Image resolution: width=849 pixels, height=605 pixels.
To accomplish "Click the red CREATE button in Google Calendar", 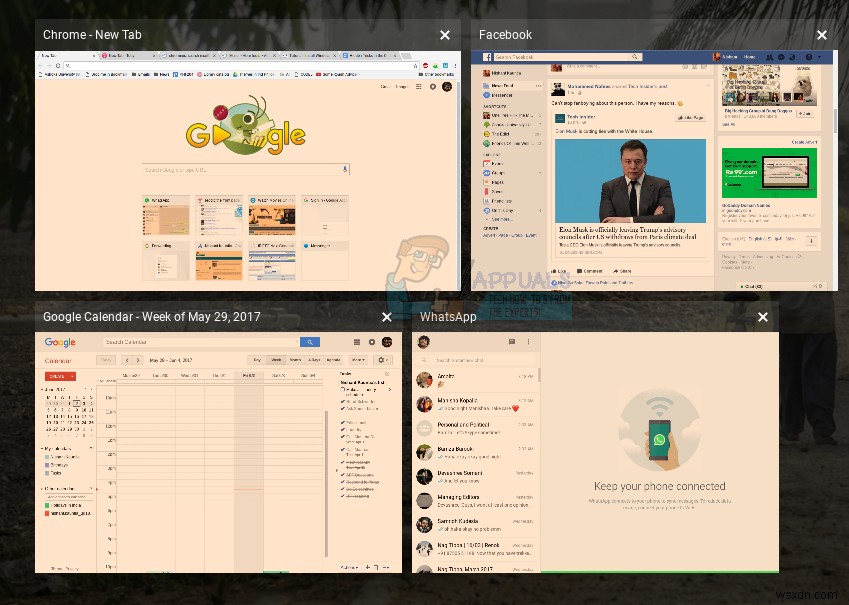I will (x=61, y=377).
